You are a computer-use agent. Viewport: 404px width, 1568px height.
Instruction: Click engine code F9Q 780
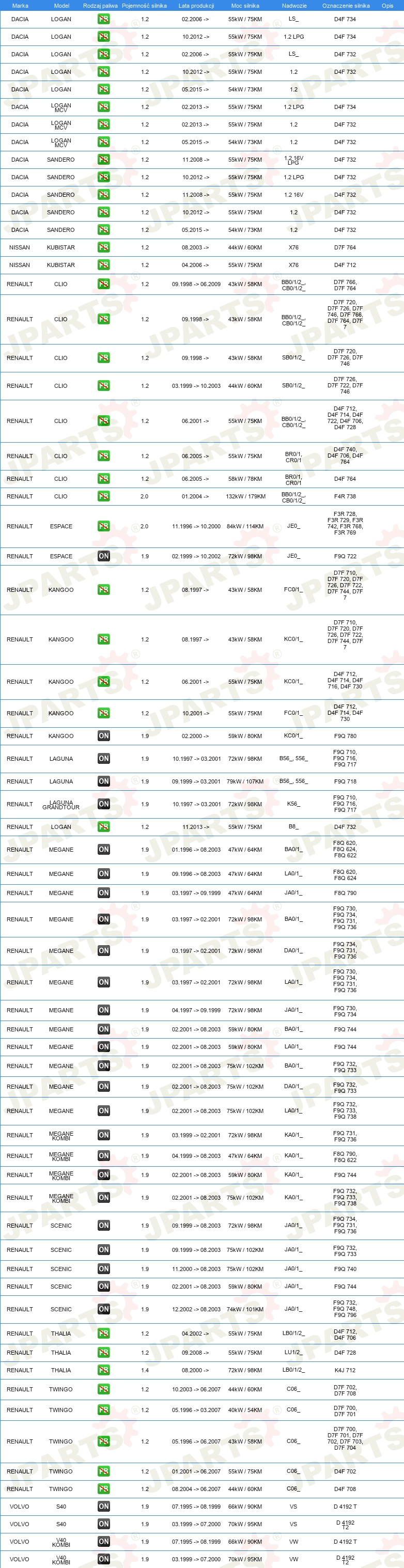click(x=345, y=736)
